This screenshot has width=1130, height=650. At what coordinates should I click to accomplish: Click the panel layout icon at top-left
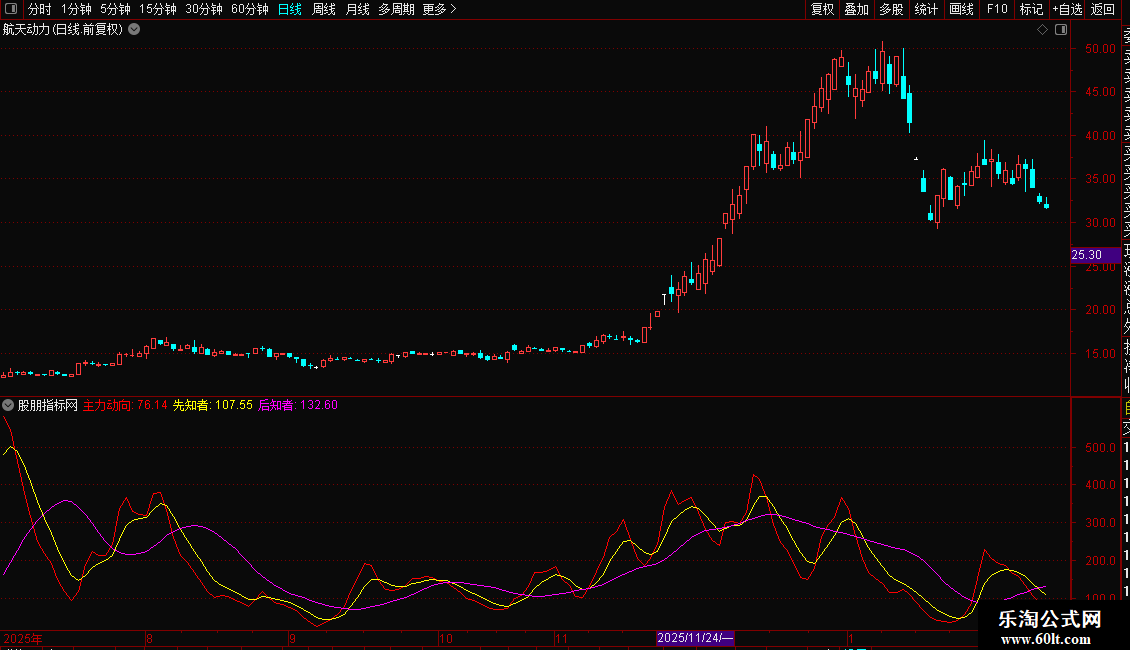(x=11, y=9)
